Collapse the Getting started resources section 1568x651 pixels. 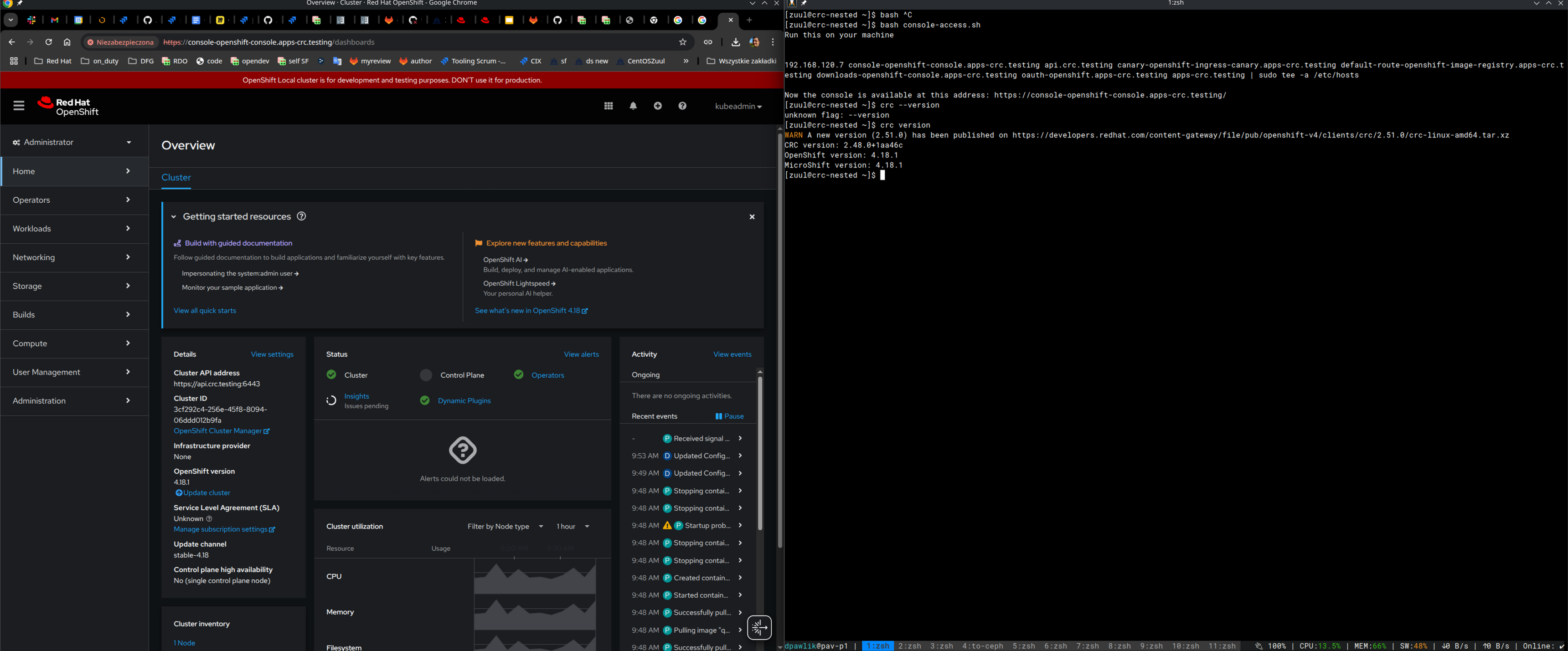click(x=174, y=216)
